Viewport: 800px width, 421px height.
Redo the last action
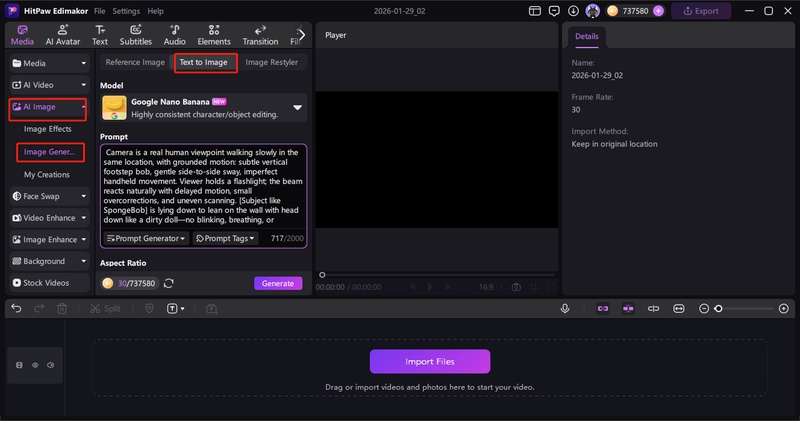(x=39, y=309)
